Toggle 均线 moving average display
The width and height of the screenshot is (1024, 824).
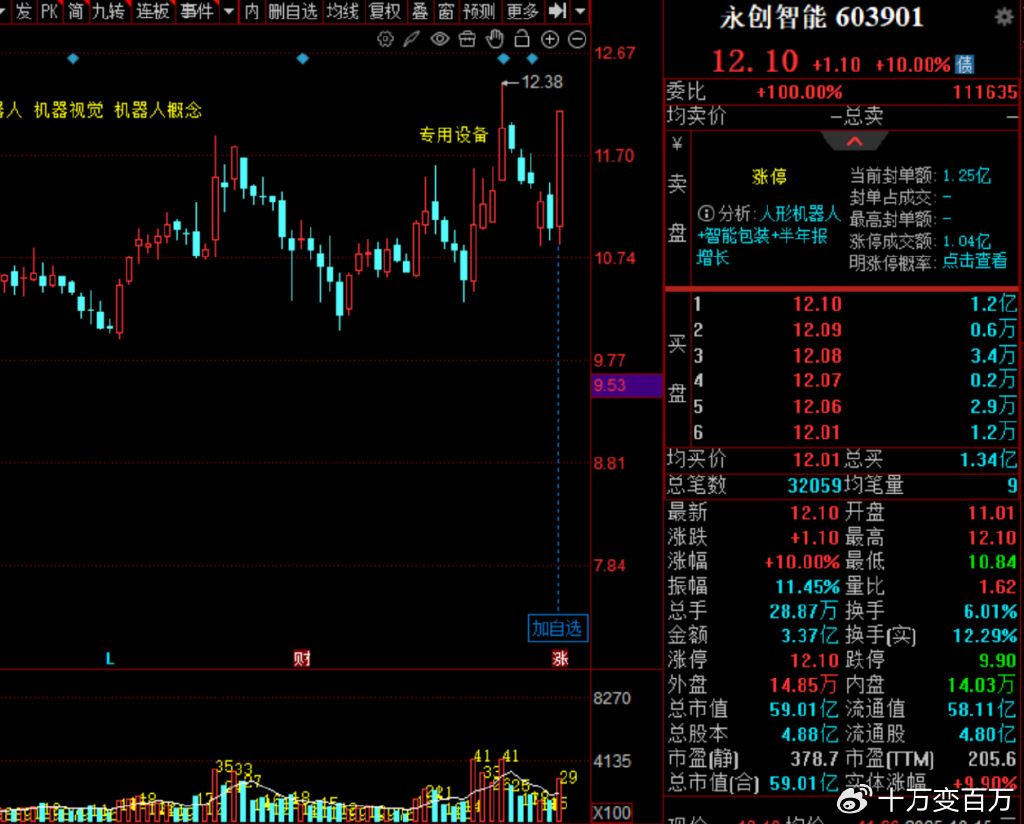tap(343, 11)
